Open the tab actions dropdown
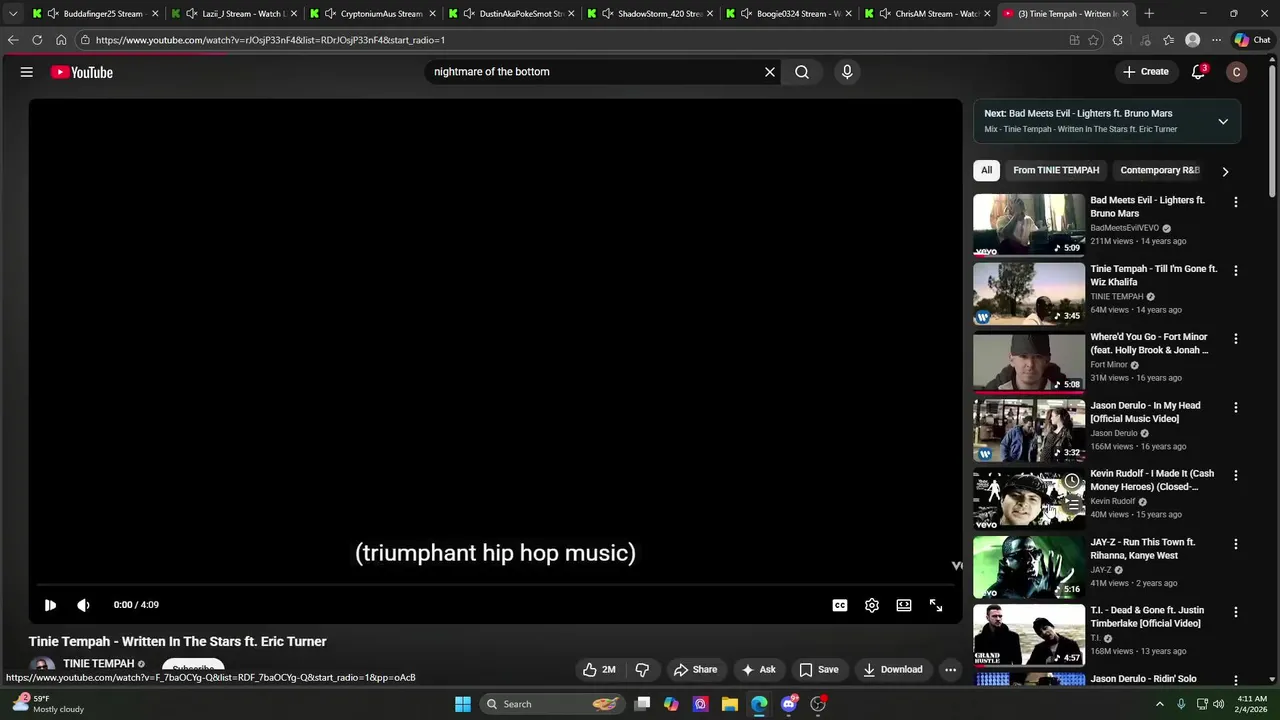 click(12, 14)
